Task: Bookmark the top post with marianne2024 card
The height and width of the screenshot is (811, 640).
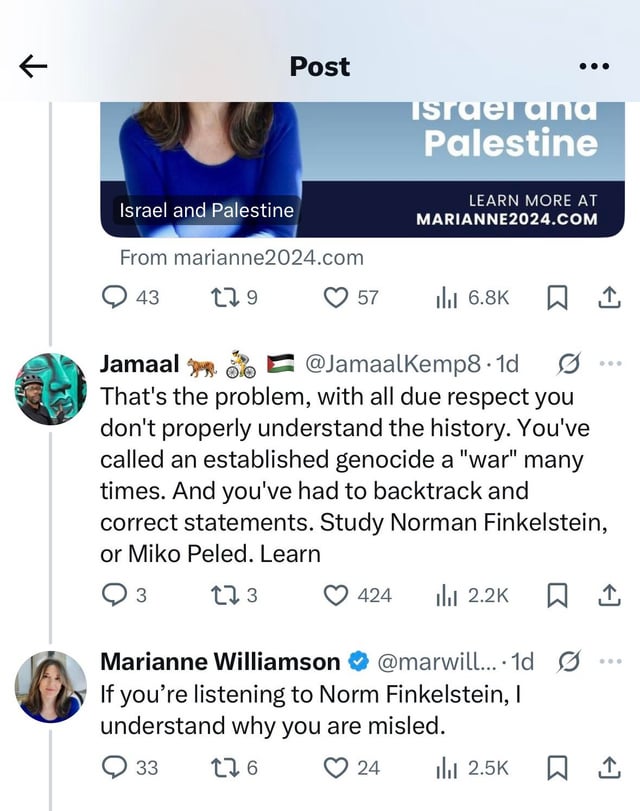Action: pos(557,298)
